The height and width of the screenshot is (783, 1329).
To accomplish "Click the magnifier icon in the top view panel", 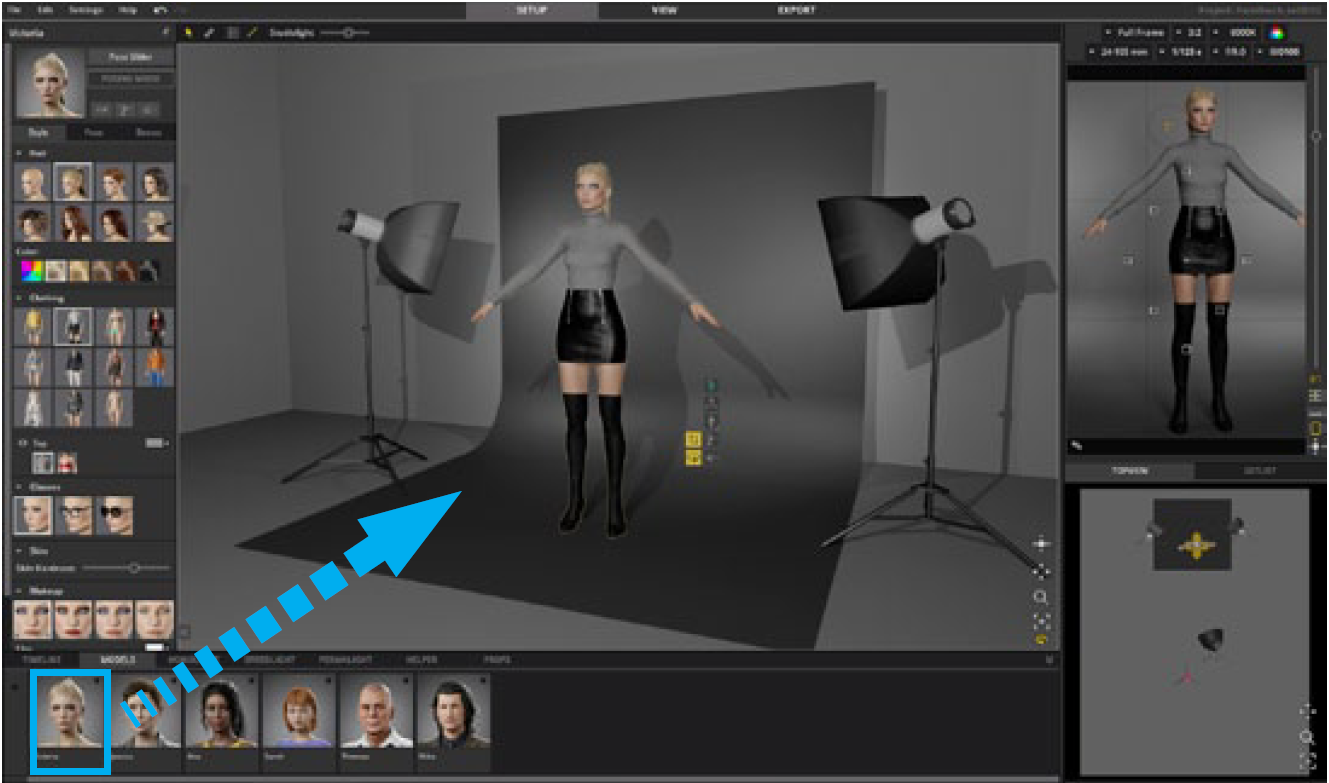I will tap(1306, 736).
